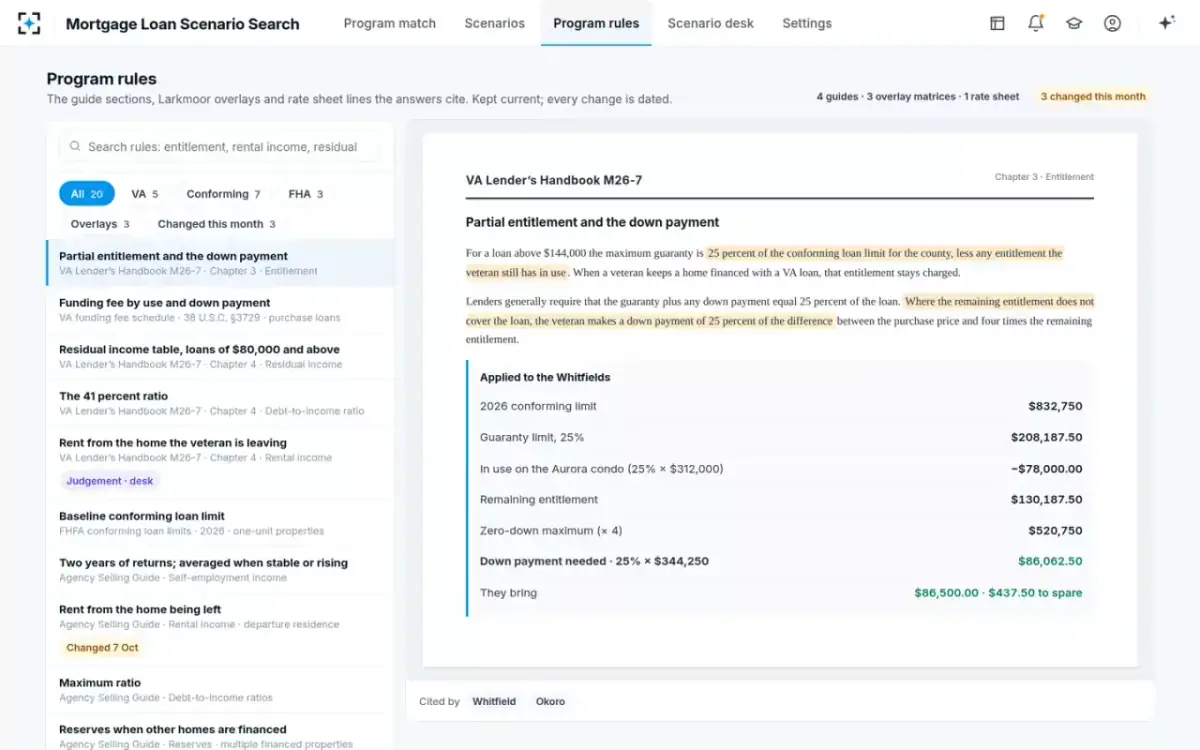The image size is (1200, 750).
Task: Open the notifications bell
Action: tap(1036, 23)
